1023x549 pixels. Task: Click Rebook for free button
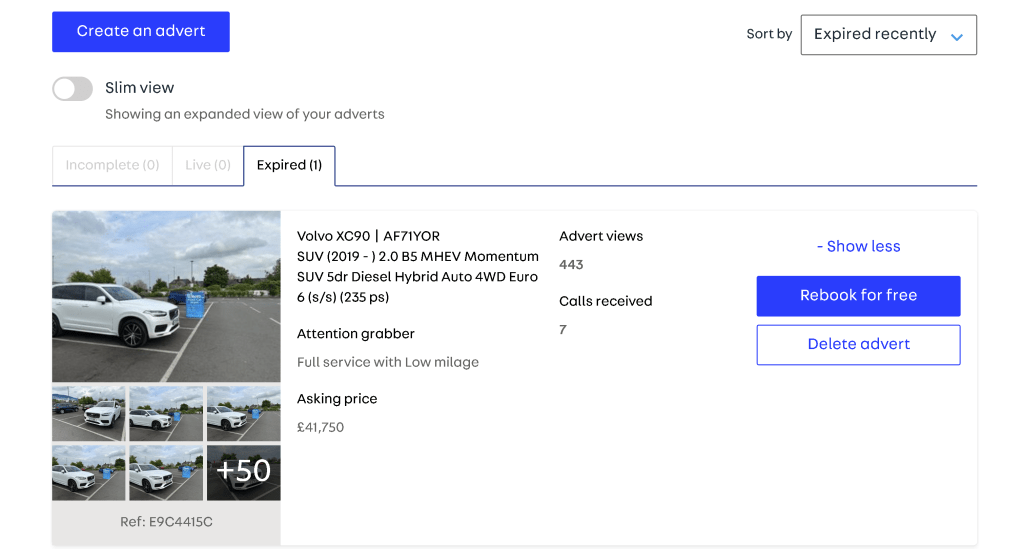858,296
